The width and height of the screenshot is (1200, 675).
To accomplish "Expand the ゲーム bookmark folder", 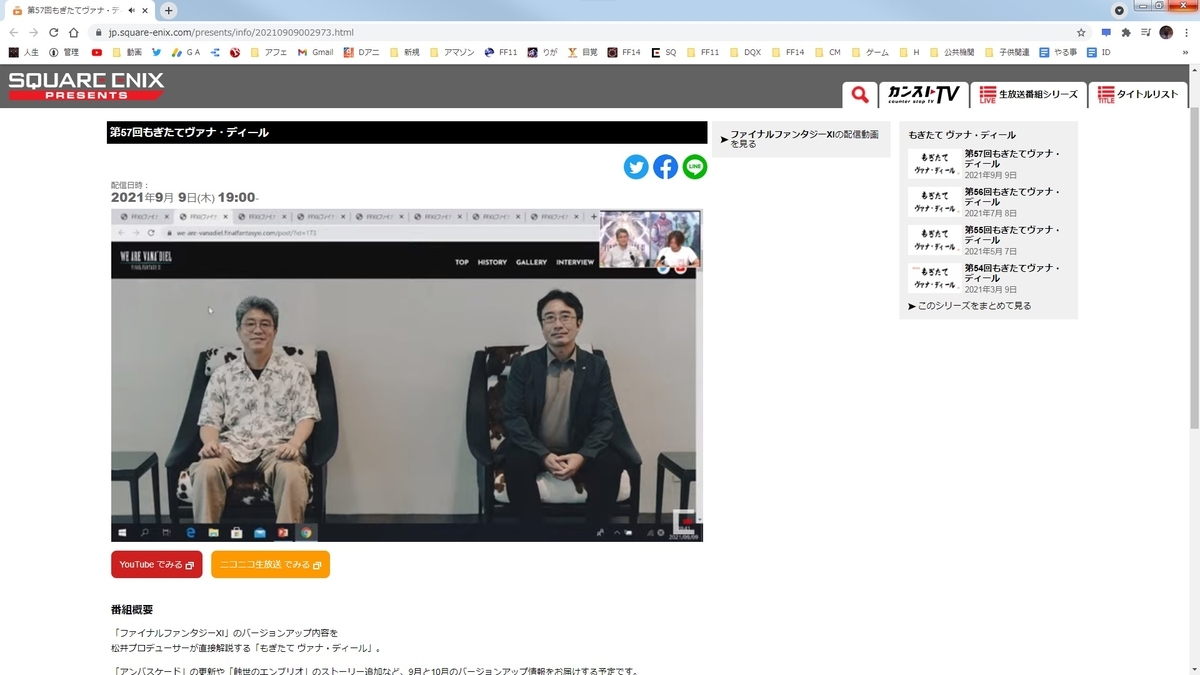I will [870, 52].
